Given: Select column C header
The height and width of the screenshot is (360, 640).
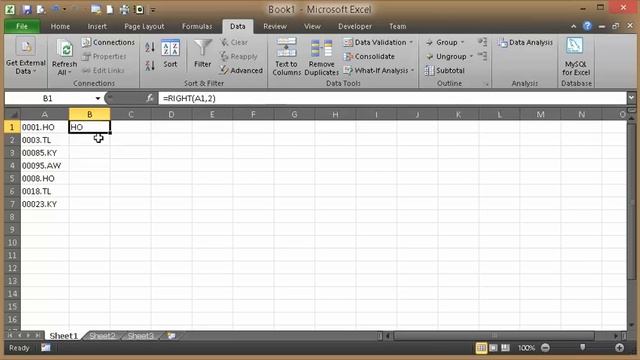Looking at the screenshot, I should [131, 114].
